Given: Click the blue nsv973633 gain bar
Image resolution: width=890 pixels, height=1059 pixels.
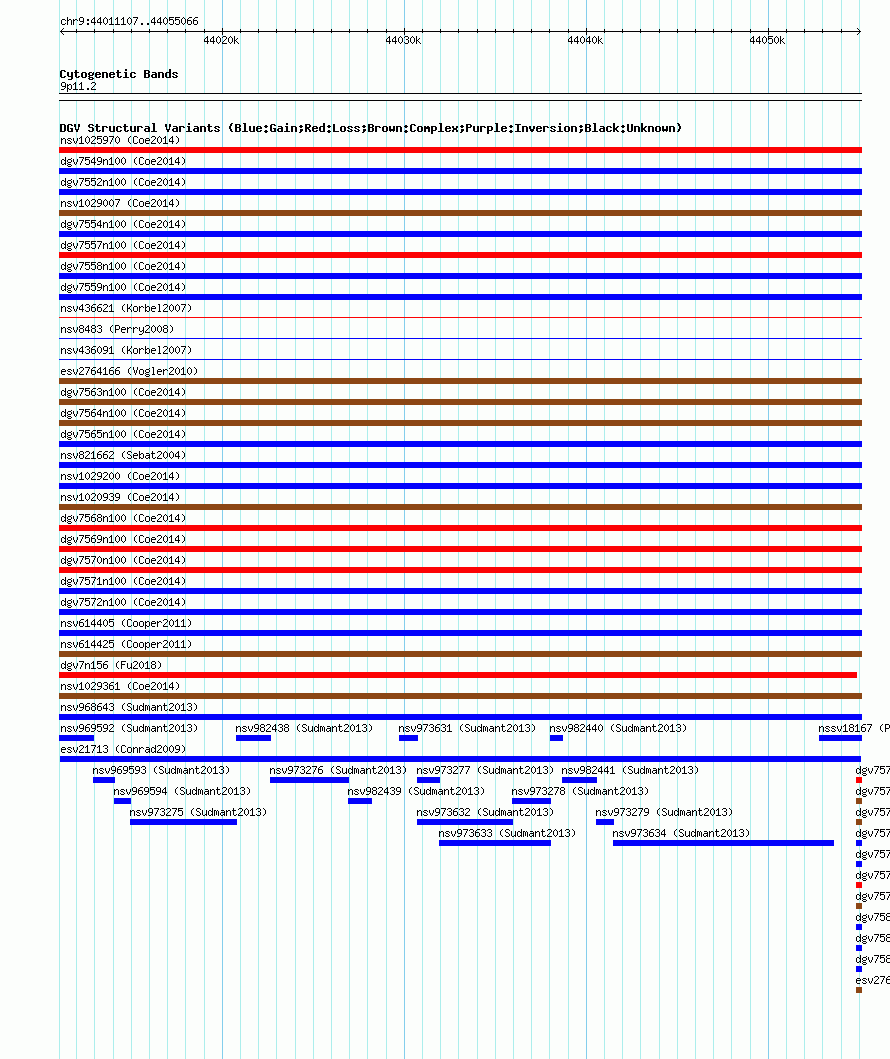Looking at the screenshot, I should click(x=495, y=843).
